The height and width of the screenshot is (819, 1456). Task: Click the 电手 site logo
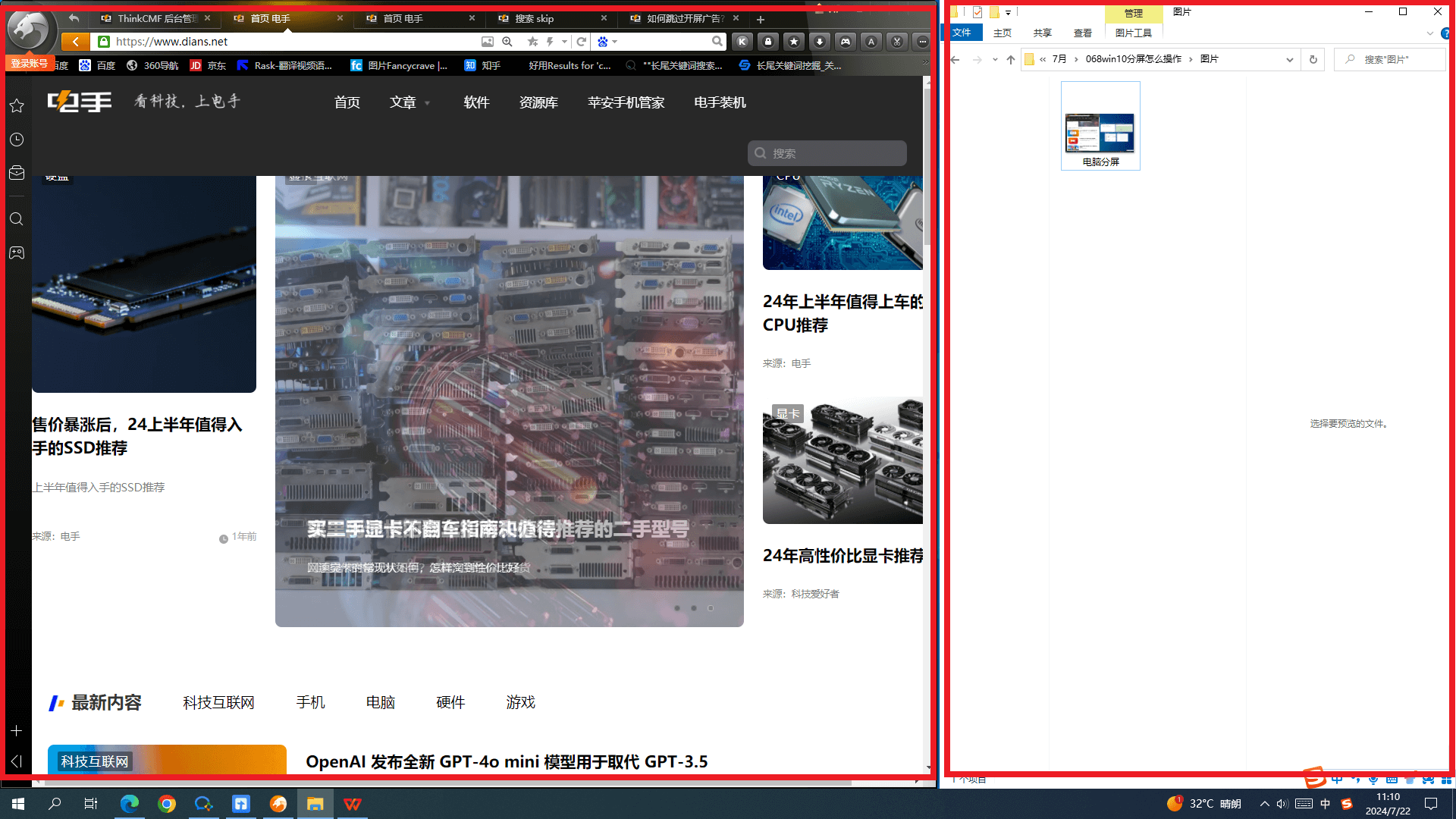click(x=79, y=101)
